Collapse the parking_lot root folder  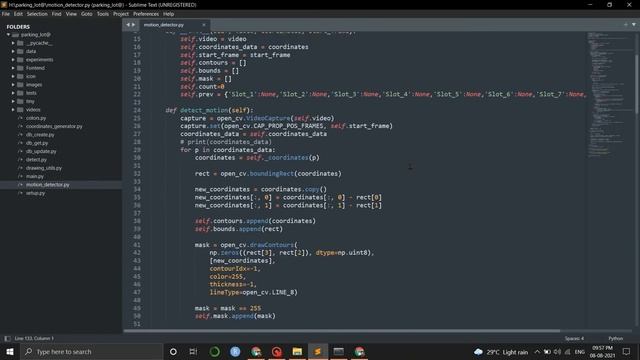[8, 35]
